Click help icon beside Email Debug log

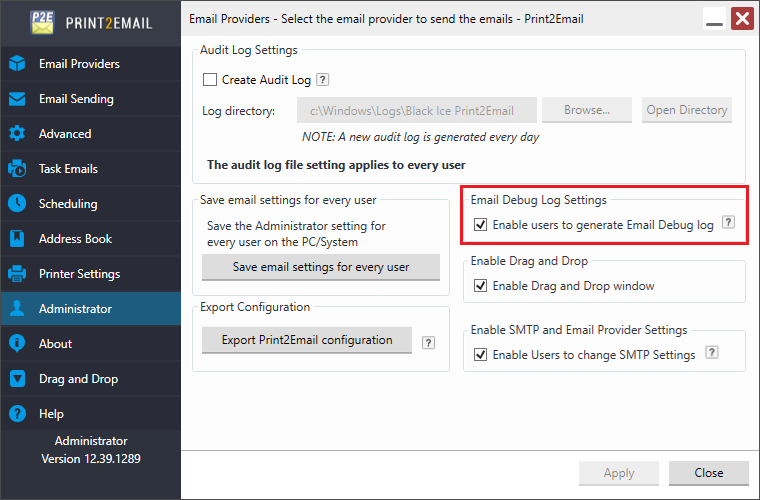[x=728, y=224]
